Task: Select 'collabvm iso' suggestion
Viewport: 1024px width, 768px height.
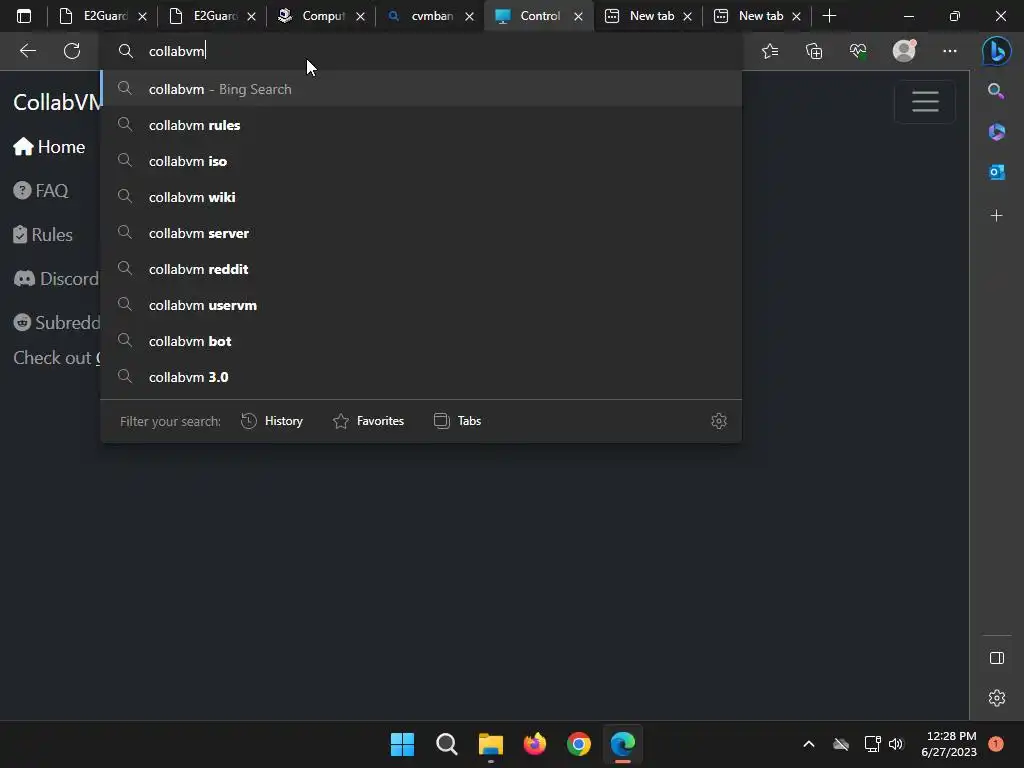Action: (x=421, y=161)
